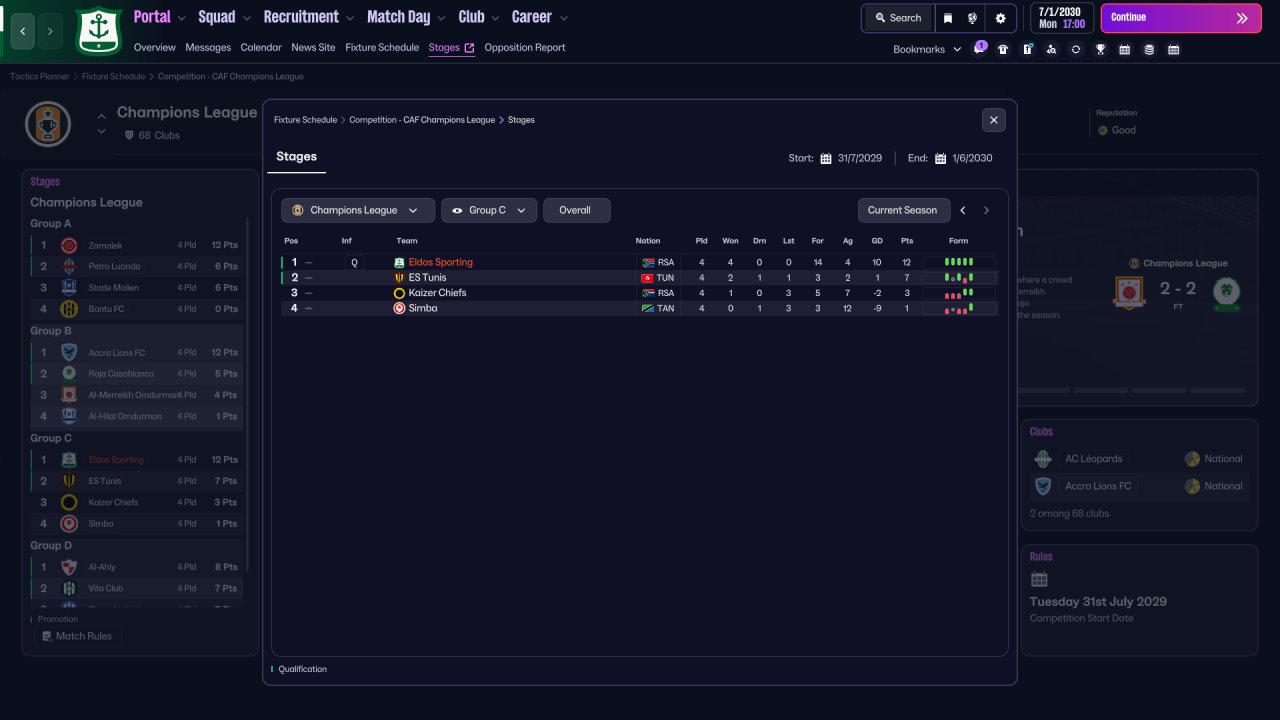Click the Form column header
This screenshot has width=1280, height=720.
(x=958, y=241)
